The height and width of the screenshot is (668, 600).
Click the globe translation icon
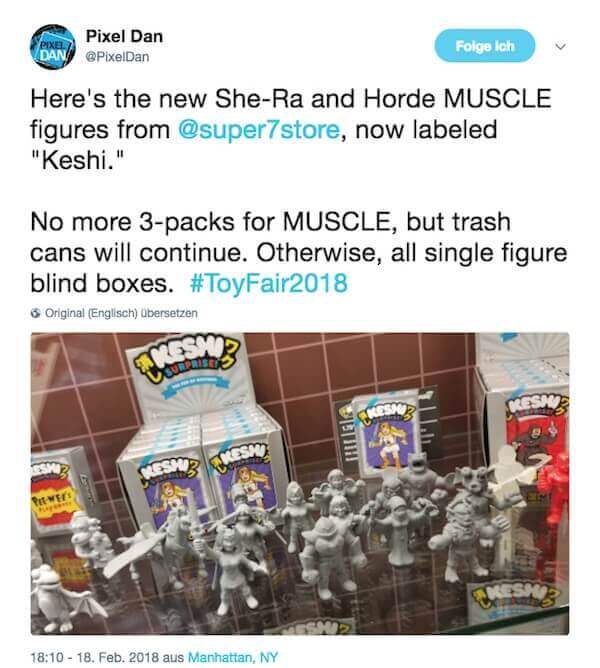point(36,313)
